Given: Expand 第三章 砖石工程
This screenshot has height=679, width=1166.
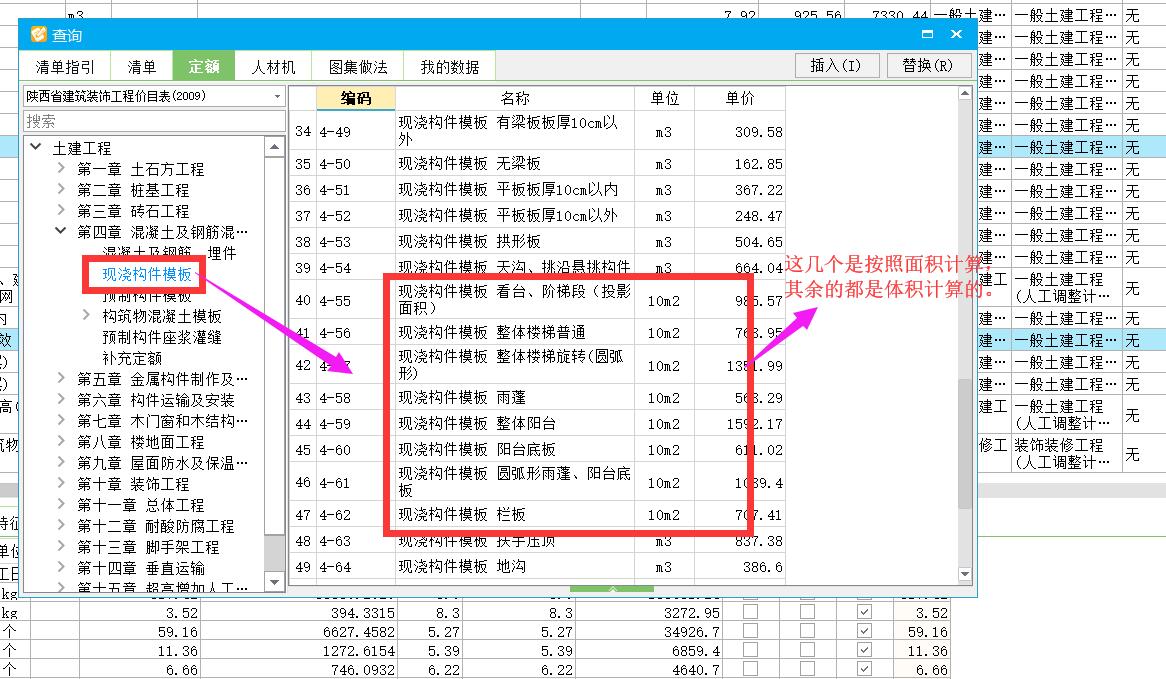Looking at the screenshot, I should pos(61,210).
